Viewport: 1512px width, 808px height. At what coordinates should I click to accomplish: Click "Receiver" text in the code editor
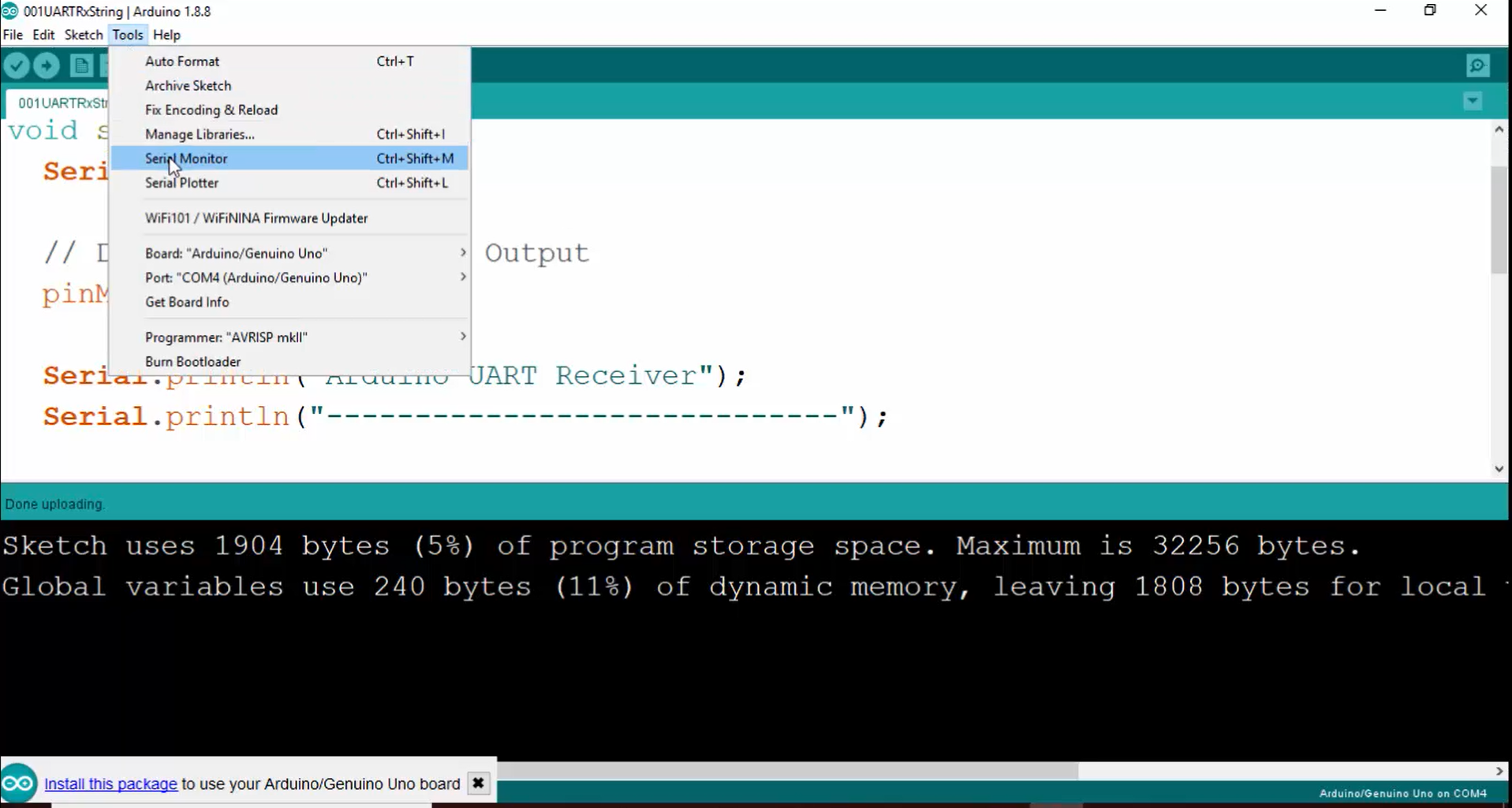[626, 375]
